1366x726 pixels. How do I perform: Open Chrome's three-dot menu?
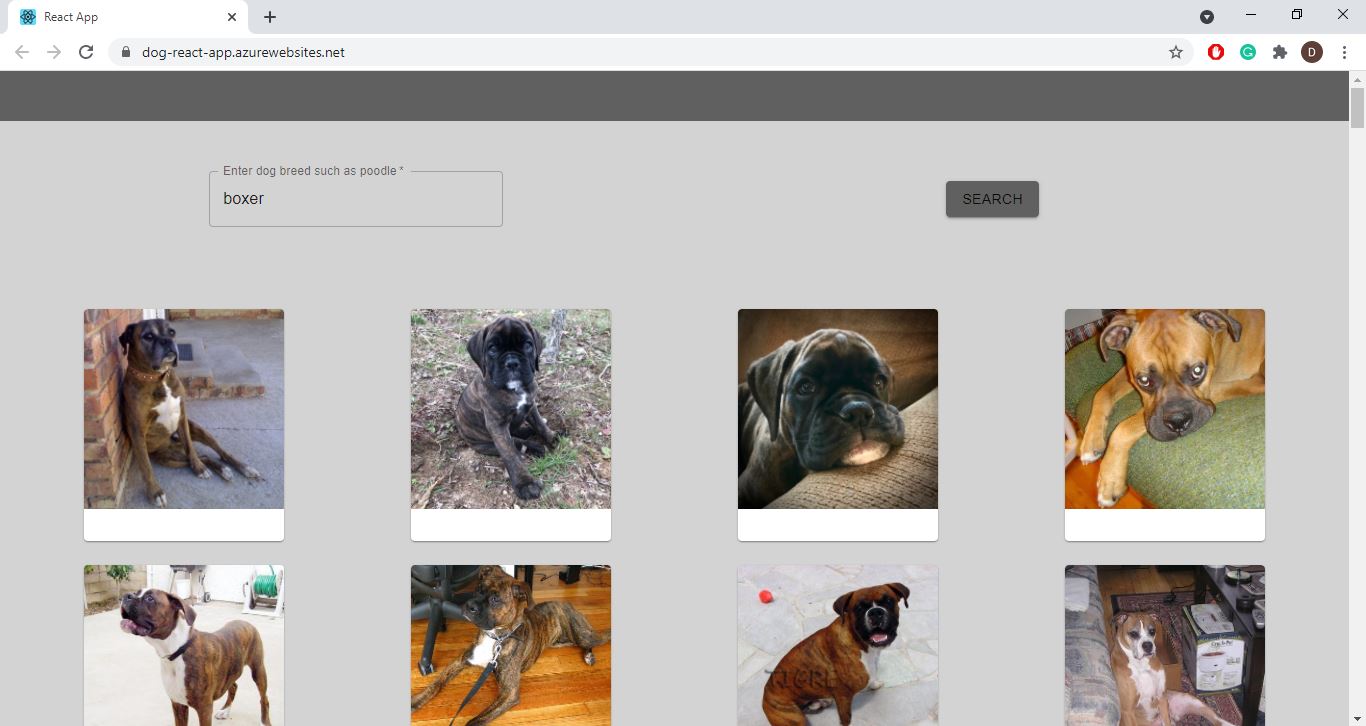click(x=1344, y=52)
